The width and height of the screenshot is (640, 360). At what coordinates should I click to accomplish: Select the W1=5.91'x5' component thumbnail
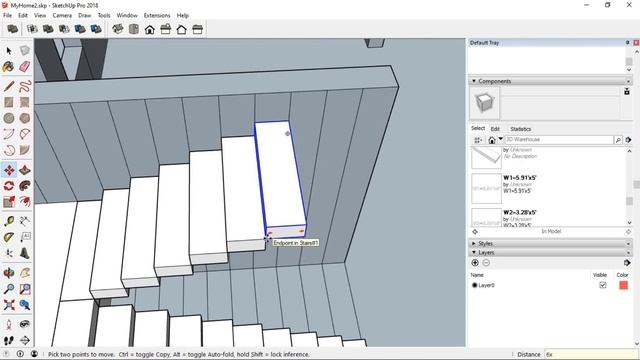(x=486, y=189)
